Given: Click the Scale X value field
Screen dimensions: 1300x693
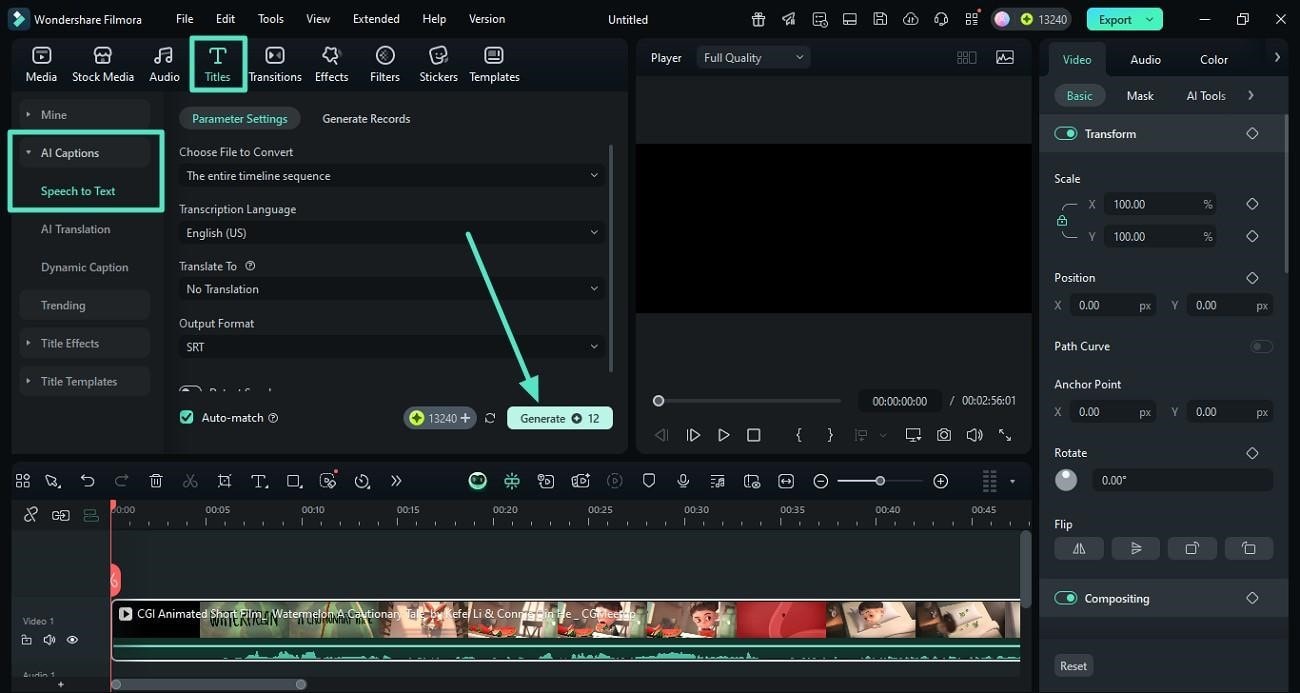Looking at the screenshot, I should [x=1162, y=204].
